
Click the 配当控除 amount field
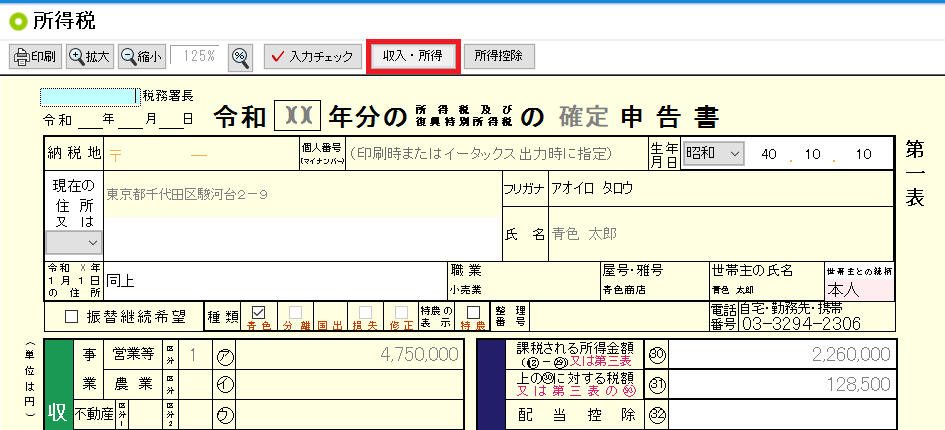click(x=782, y=415)
